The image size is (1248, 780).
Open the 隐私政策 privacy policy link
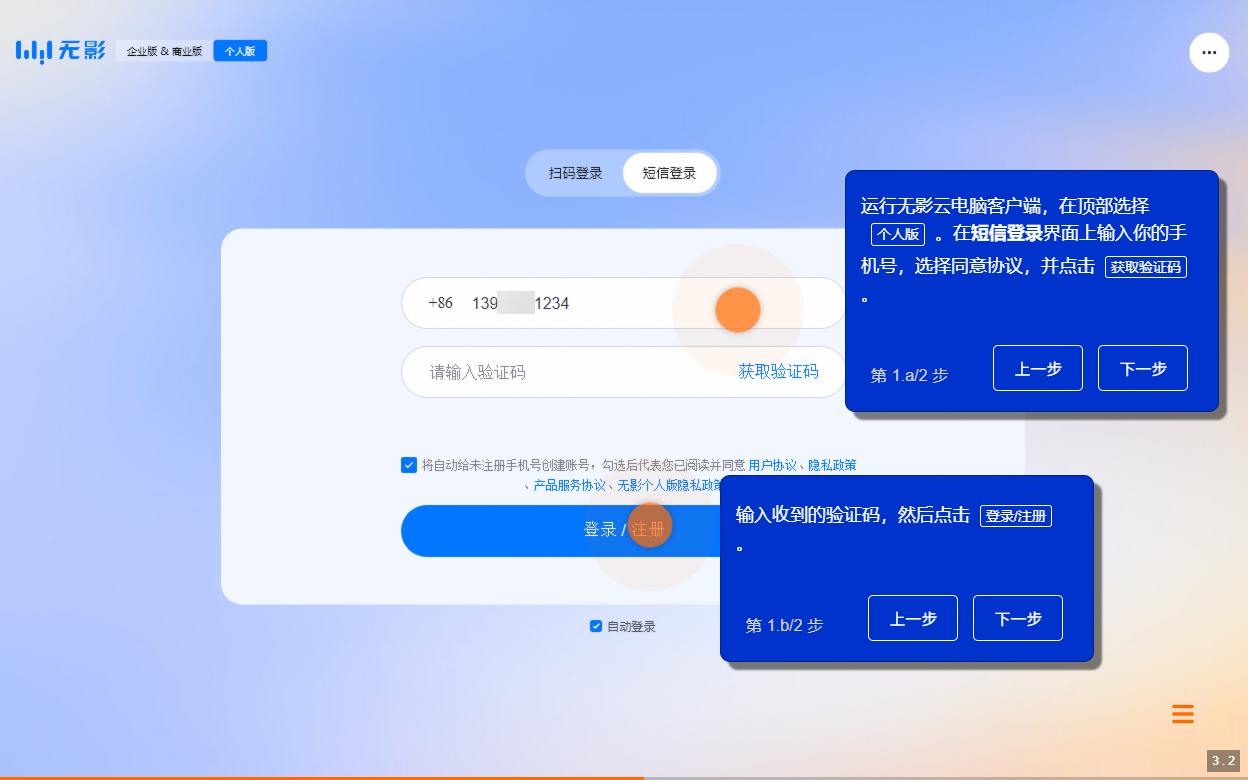coord(832,464)
